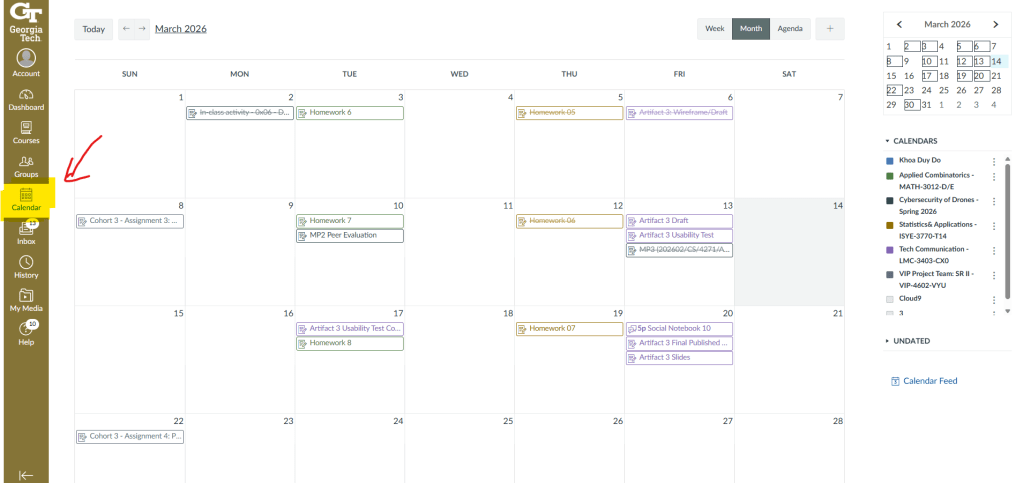Image resolution: width=1023 pixels, height=483 pixels.
Task: Open the Groups icon in sidebar
Action: coord(26,161)
